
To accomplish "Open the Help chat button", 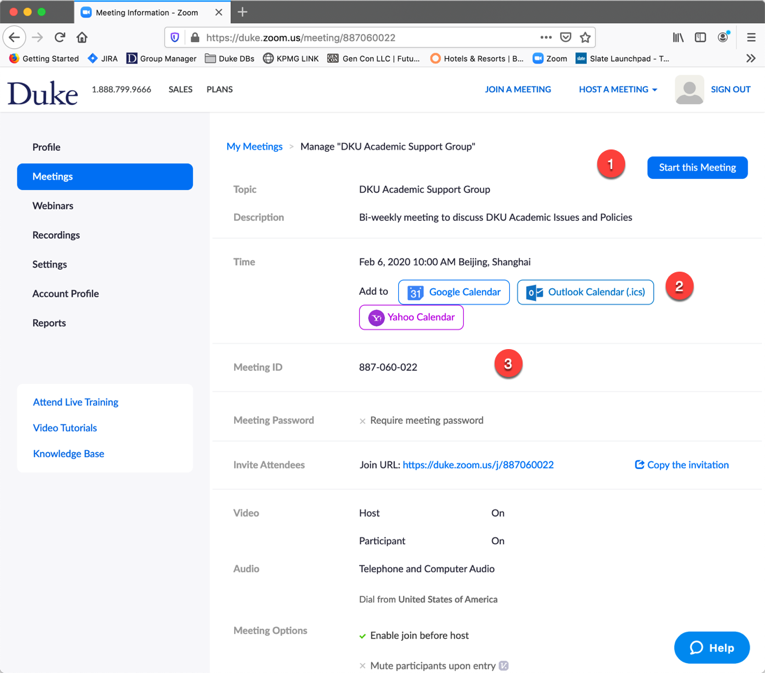I will click(712, 648).
